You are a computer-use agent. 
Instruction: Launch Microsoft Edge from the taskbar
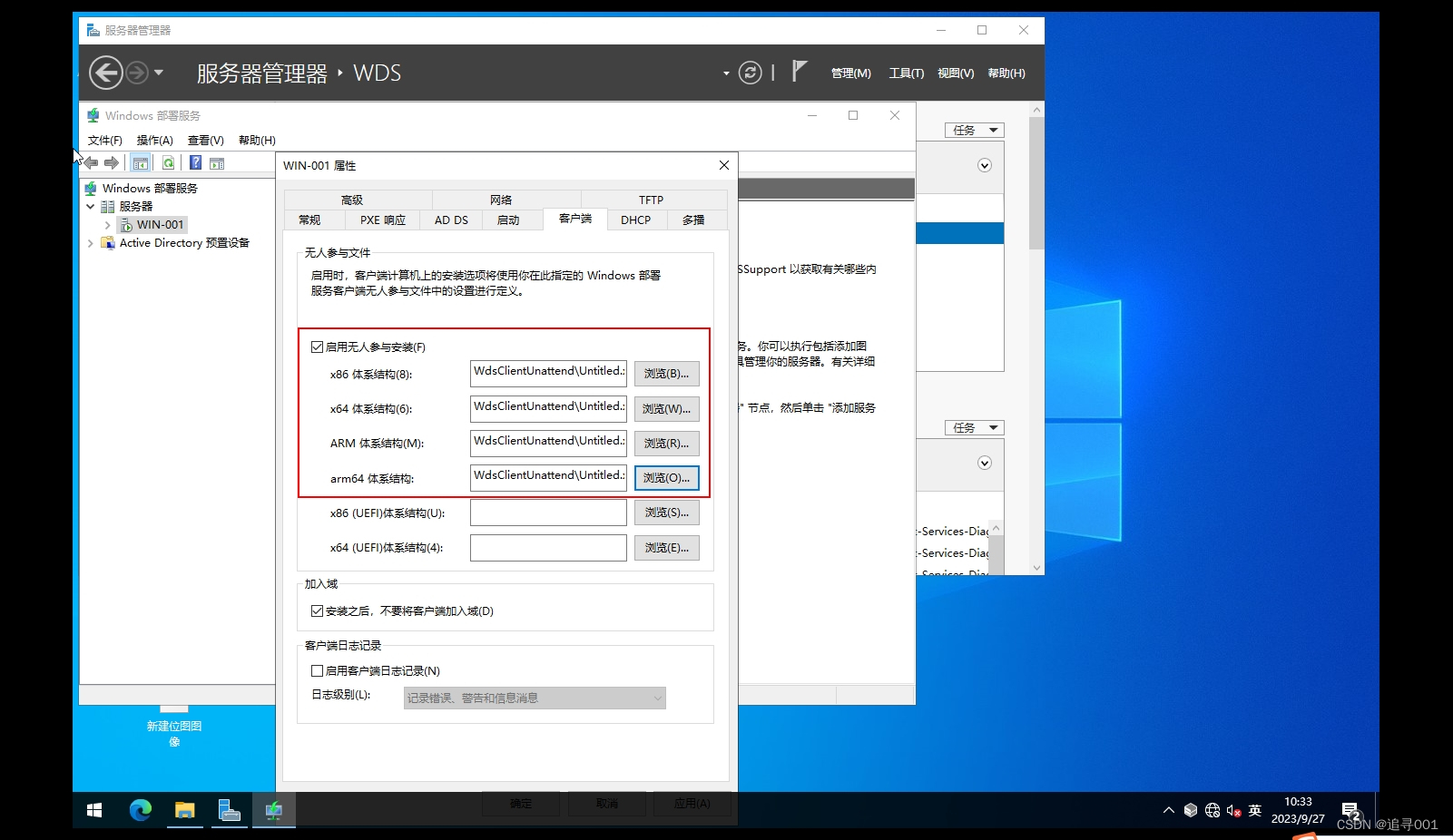coord(141,810)
